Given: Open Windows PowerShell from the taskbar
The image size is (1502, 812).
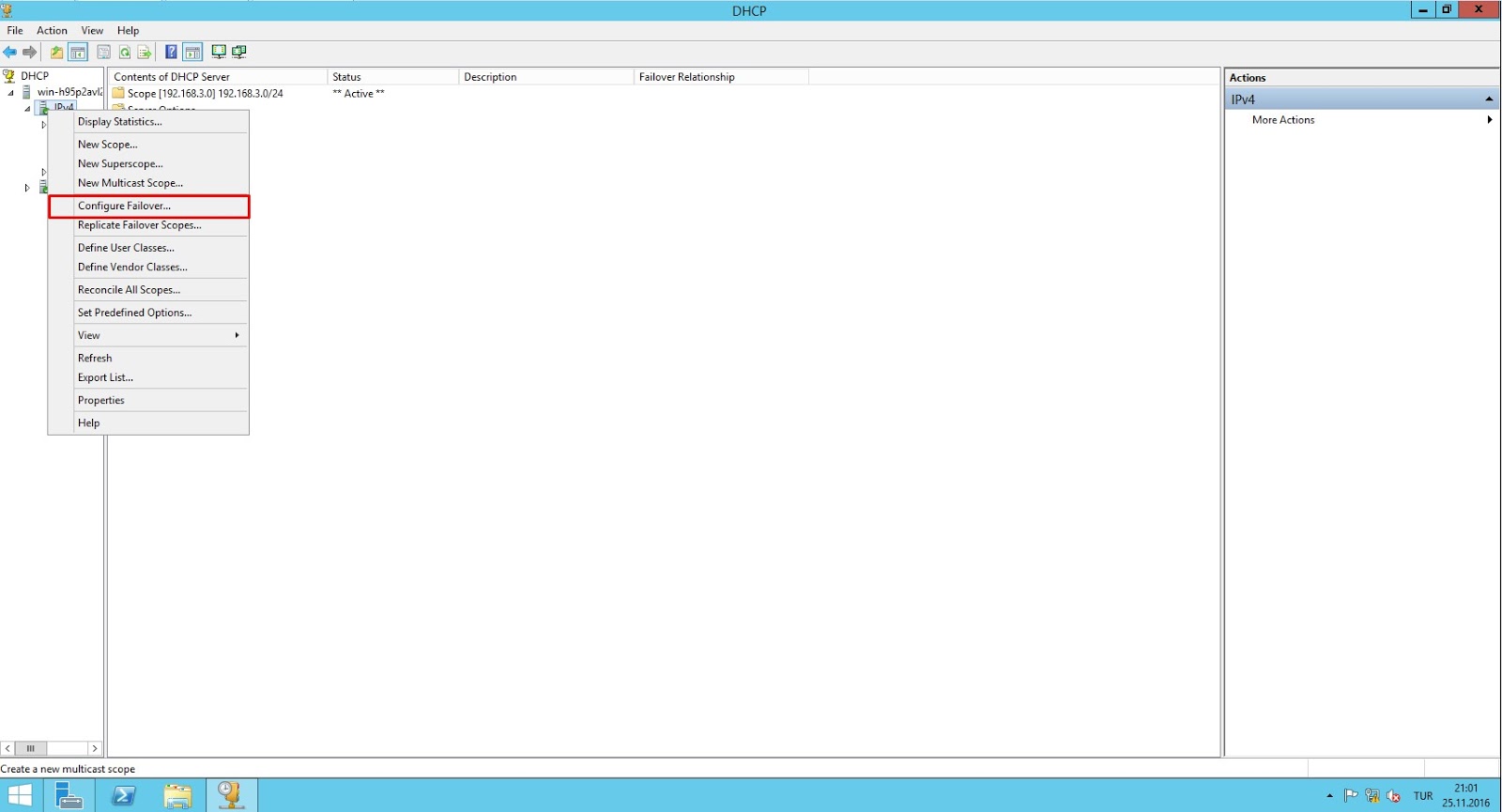Looking at the screenshot, I should [123, 795].
